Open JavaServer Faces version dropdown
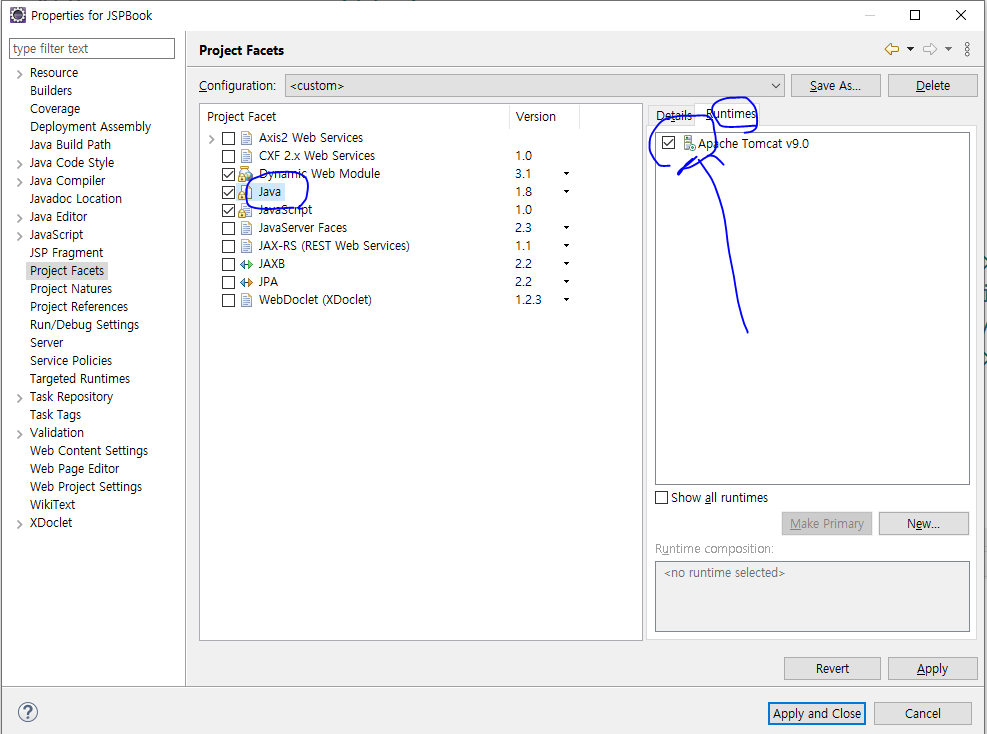Viewport: 987px width, 734px height. coord(567,227)
